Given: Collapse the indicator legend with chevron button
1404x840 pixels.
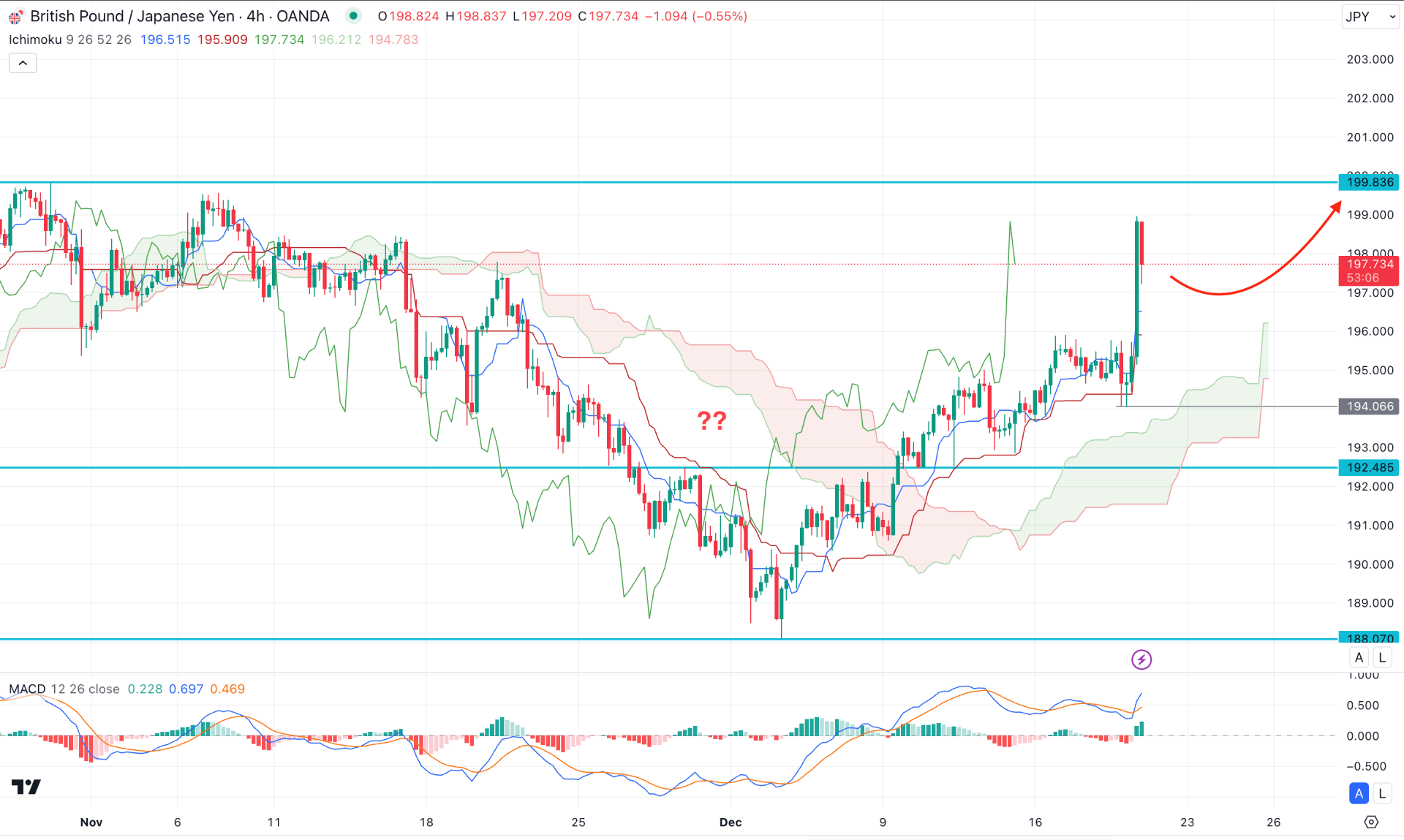Looking at the screenshot, I should 23,64.
